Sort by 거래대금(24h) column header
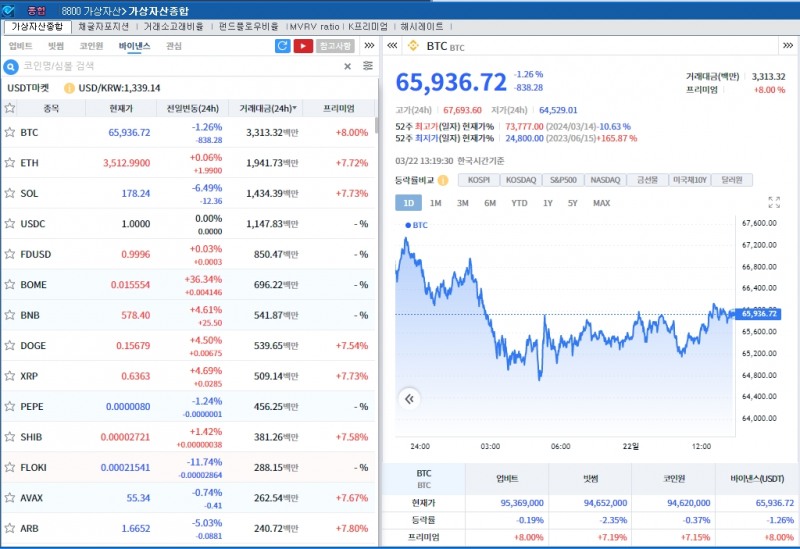The width and height of the screenshot is (800, 549). (x=267, y=108)
